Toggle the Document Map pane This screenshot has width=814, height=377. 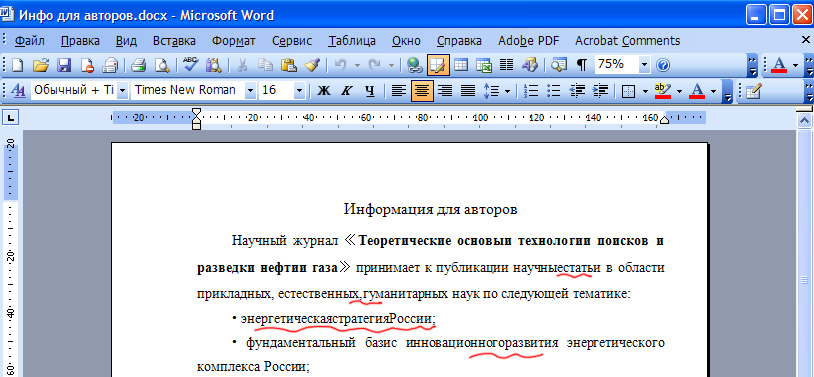pyautogui.click(x=559, y=65)
